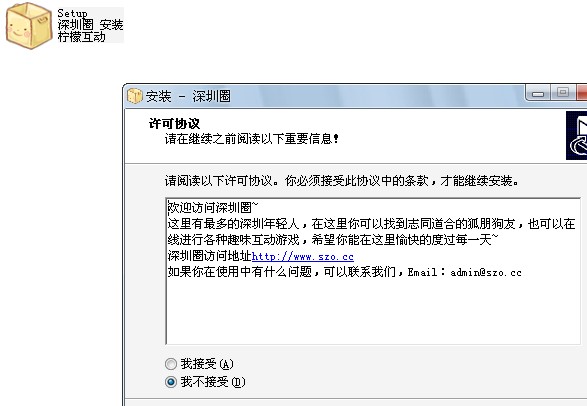The image size is (587, 406).
Task: Open the http://www.szo.cc link
Action: point(302,256)
